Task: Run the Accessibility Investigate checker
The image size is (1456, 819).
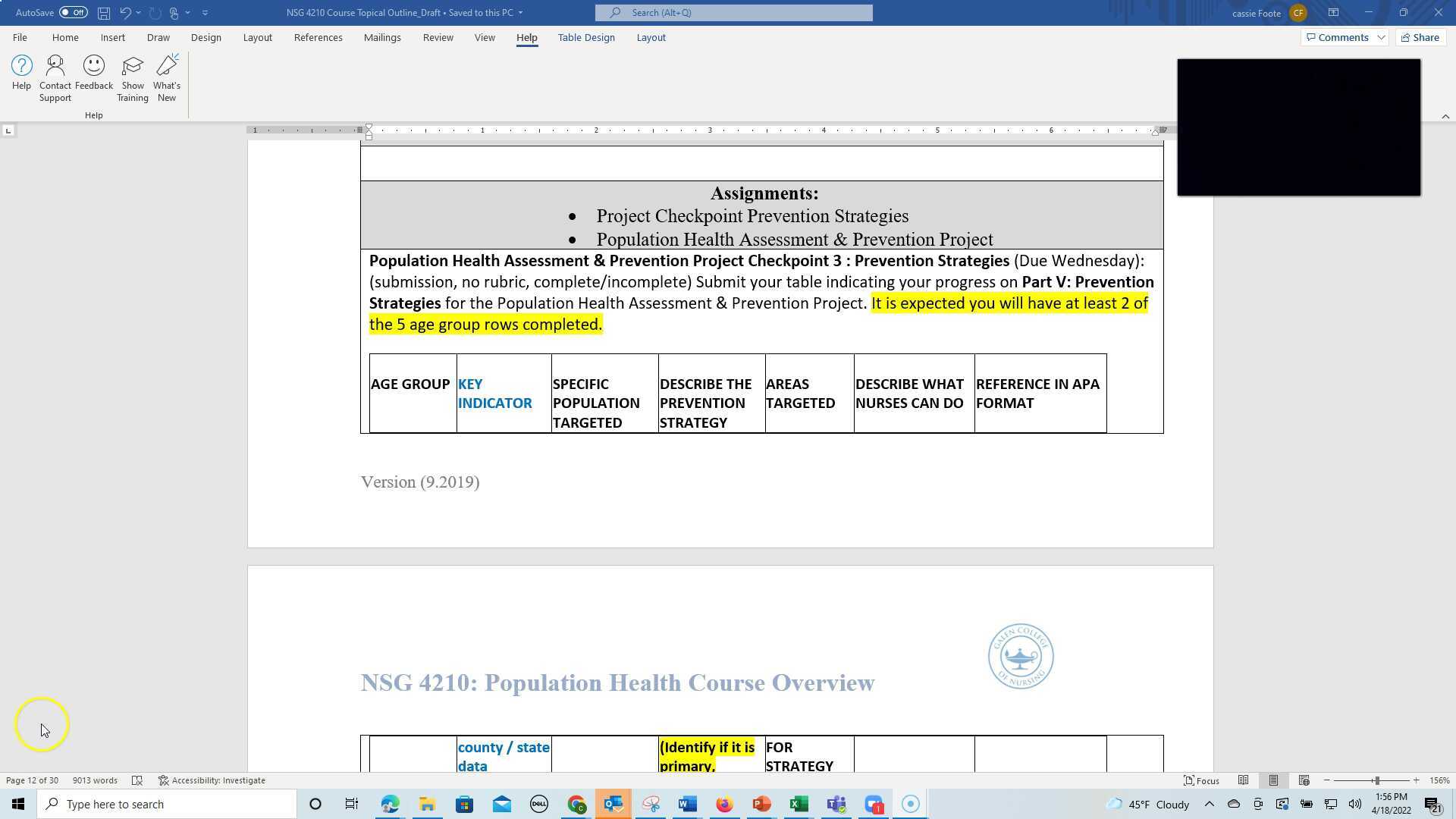Action: [x=212, y=780]
